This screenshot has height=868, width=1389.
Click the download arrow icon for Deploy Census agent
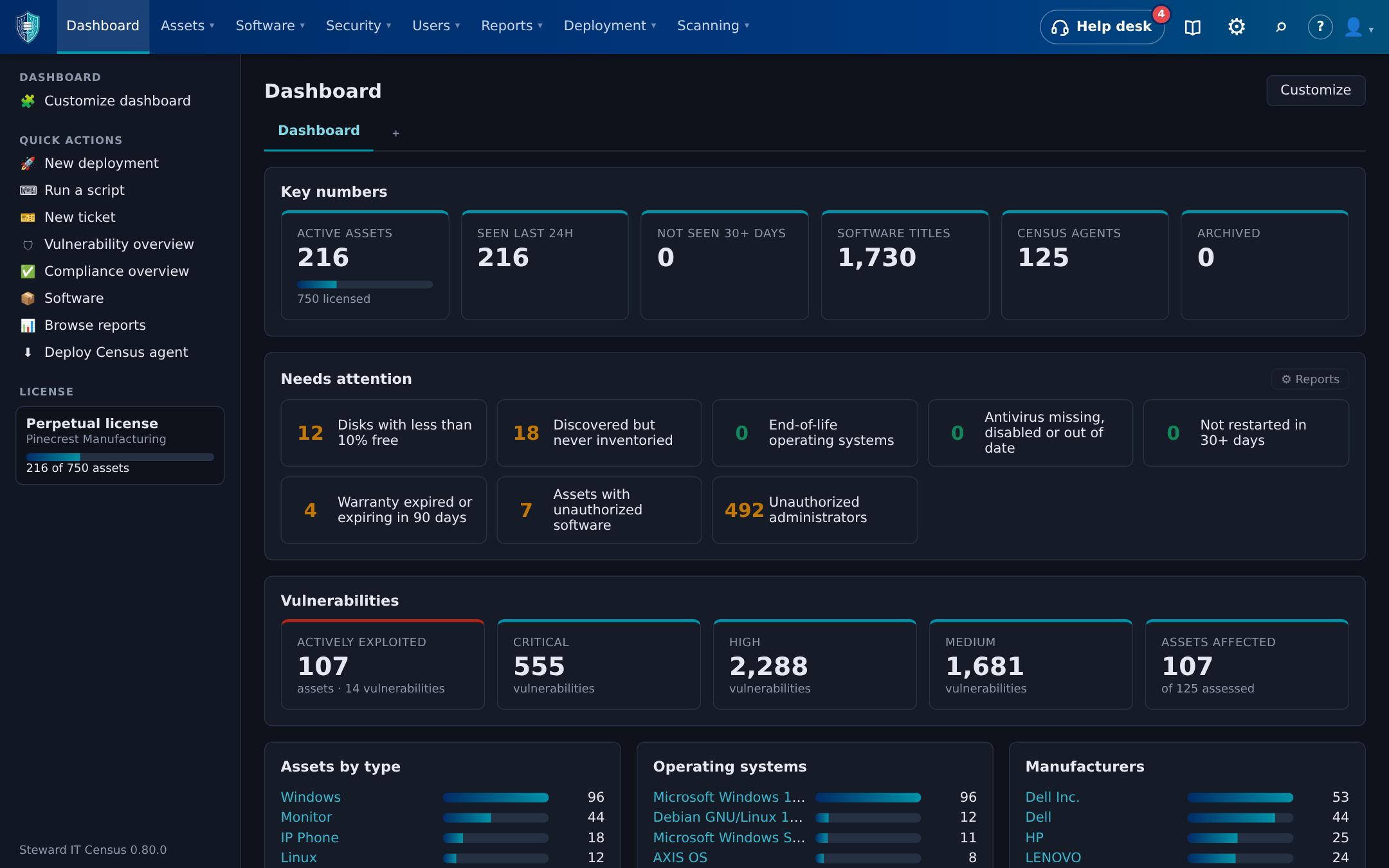pos(28,352)
